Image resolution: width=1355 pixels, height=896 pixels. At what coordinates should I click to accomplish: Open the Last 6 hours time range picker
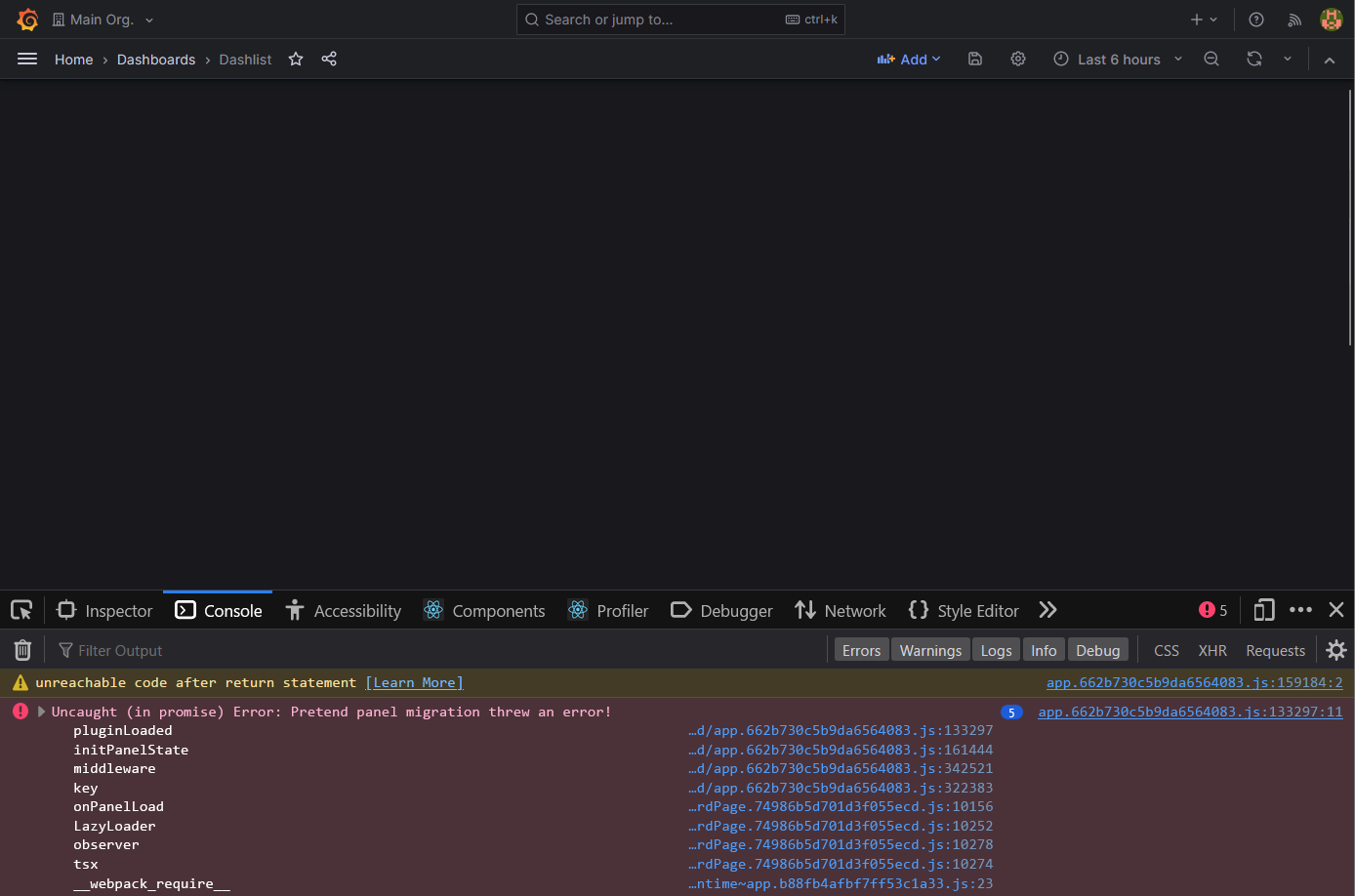(x=1116, y=60)
